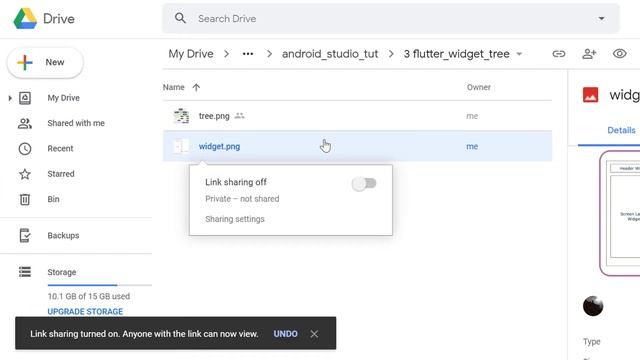This screenshot has height=360, width=640.
Task: Expand My Drive tree arrow
Action: [x=10, y=98]
